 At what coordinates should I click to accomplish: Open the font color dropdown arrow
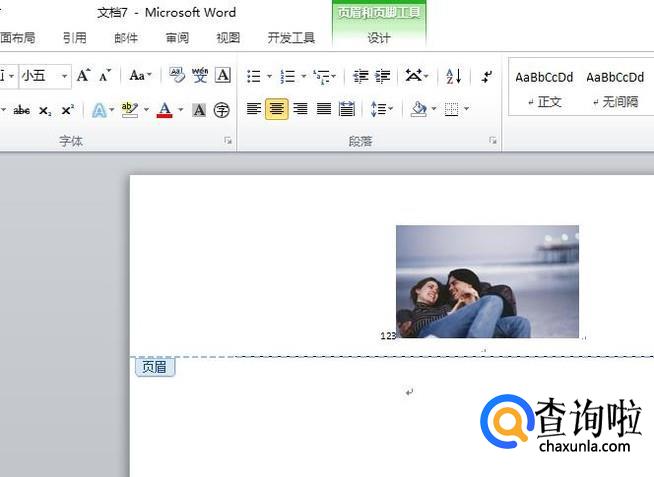[x=181, y=110]
